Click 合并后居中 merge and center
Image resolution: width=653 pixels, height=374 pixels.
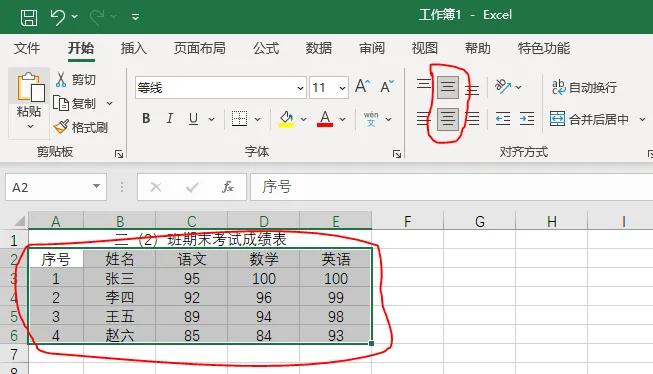tap(589, 120)
